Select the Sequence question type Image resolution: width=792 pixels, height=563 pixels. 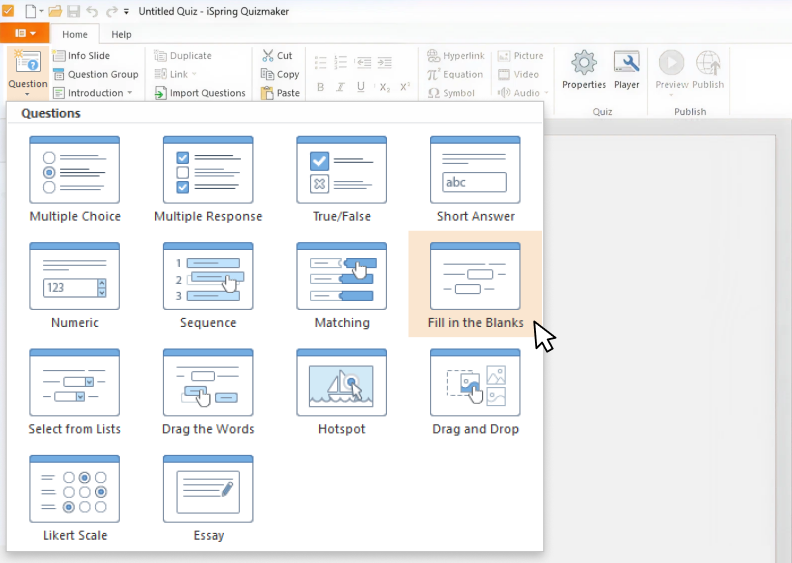tap(208, 285)
